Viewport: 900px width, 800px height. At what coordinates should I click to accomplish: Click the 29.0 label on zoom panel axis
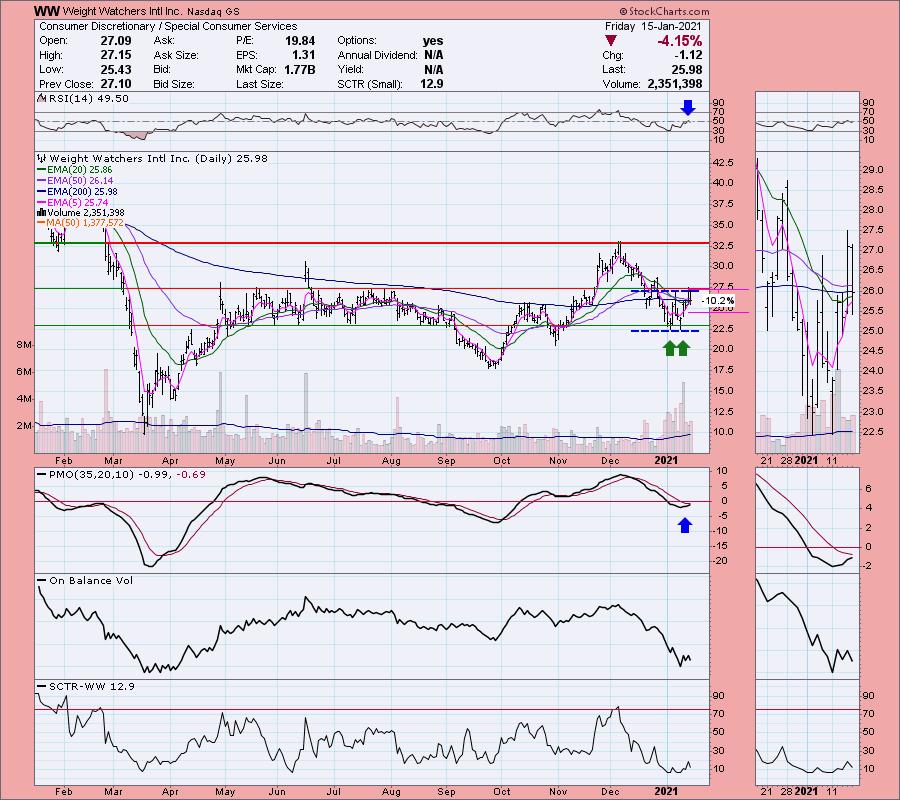point(873,170)
